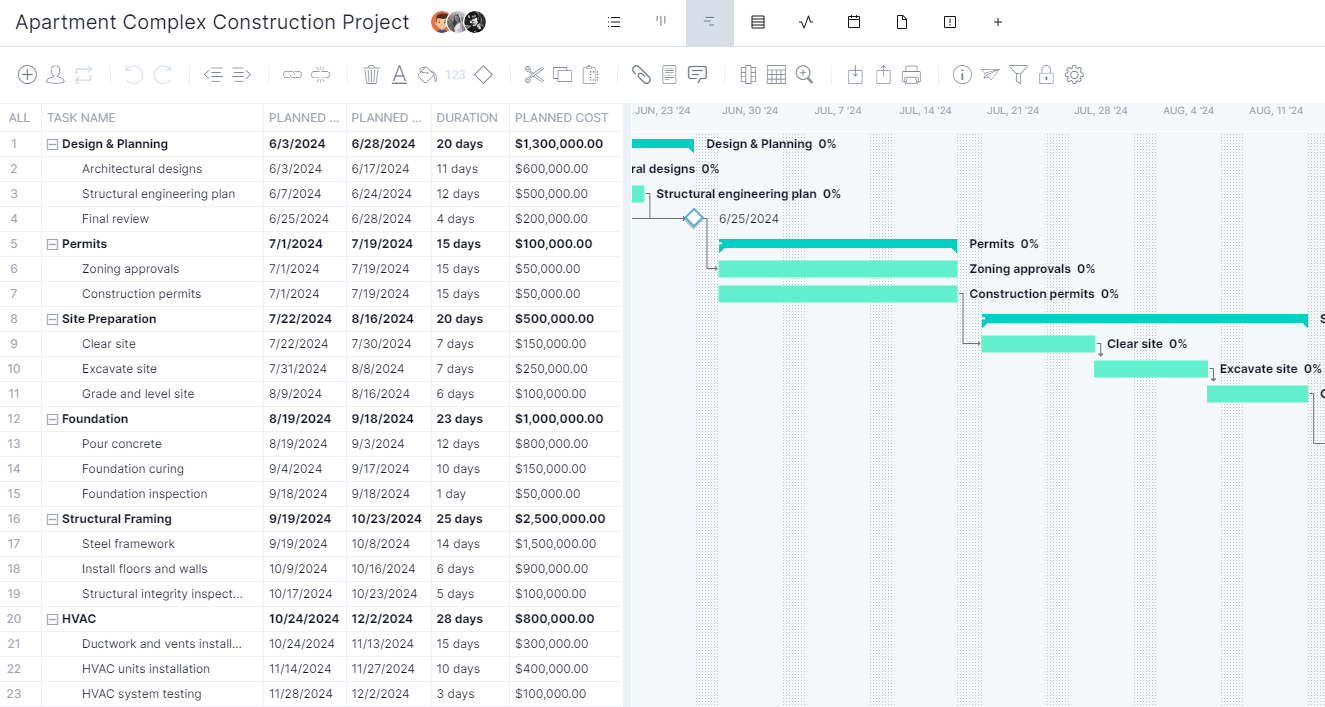Screen dimensions: 1325x707
Task: Click the Clear site Gantt bar
Action: point(1038,344)
